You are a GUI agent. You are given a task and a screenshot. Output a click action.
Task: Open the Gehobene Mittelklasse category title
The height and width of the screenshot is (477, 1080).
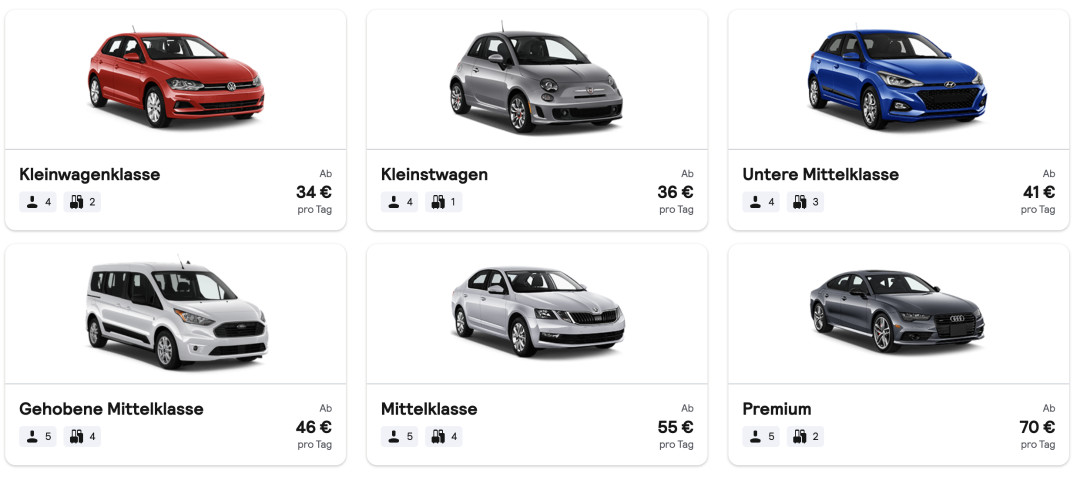(111, 409)
